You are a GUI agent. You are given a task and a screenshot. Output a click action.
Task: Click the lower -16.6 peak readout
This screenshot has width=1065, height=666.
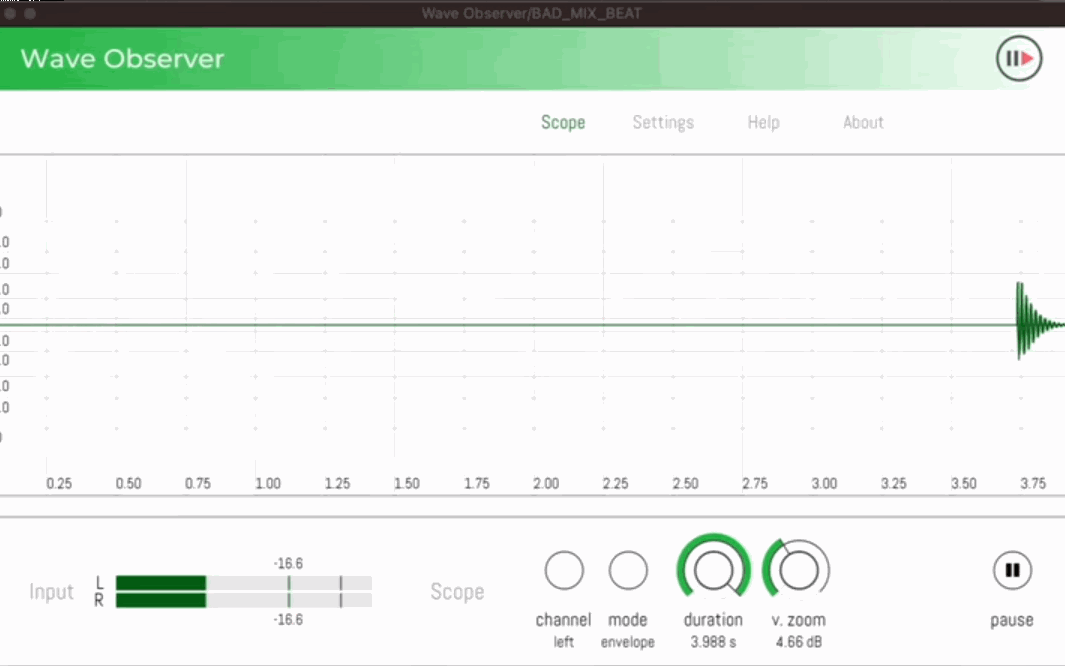(289, 619)
